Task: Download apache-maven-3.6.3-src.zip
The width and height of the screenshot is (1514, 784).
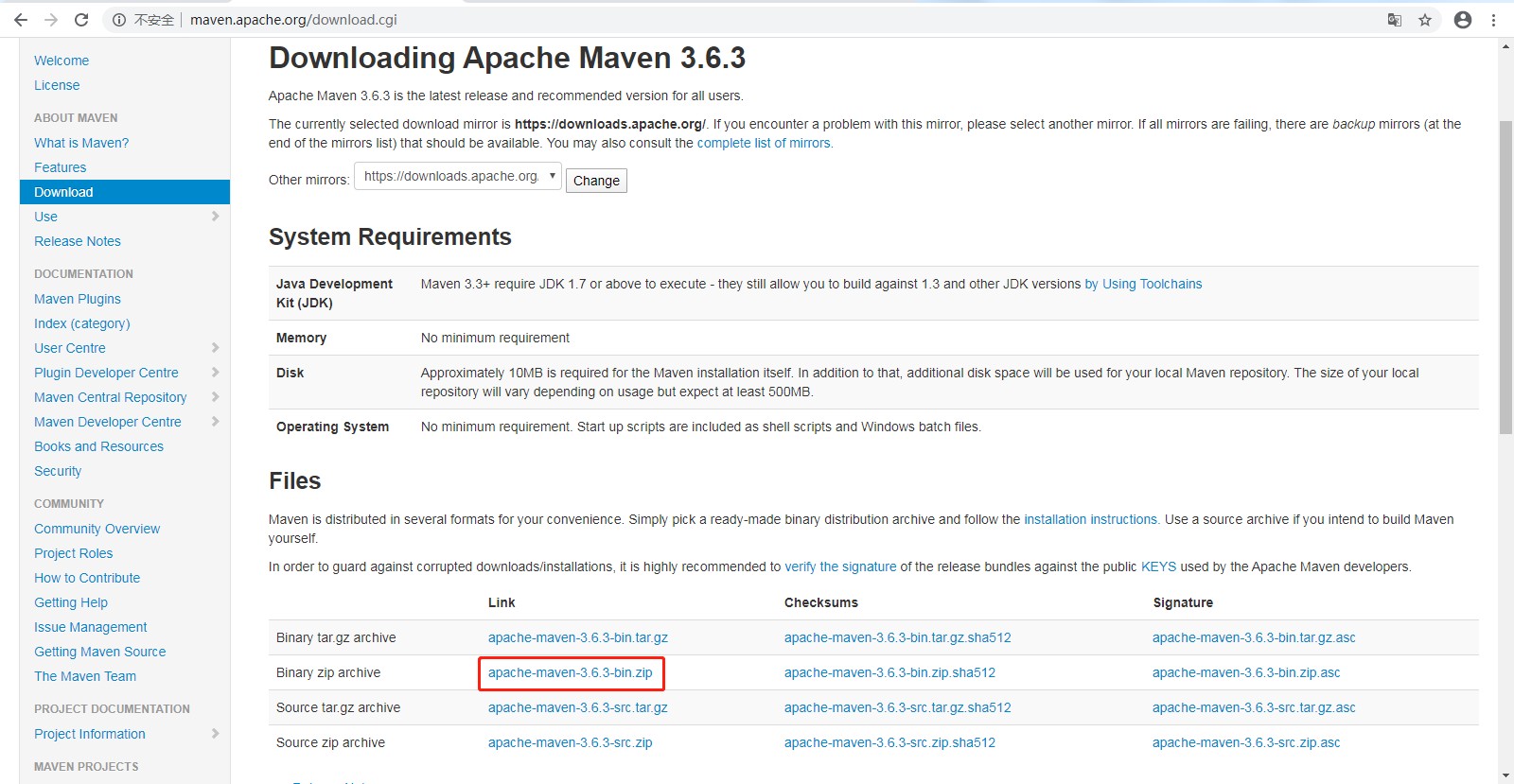Action: [x=571, y=742]
